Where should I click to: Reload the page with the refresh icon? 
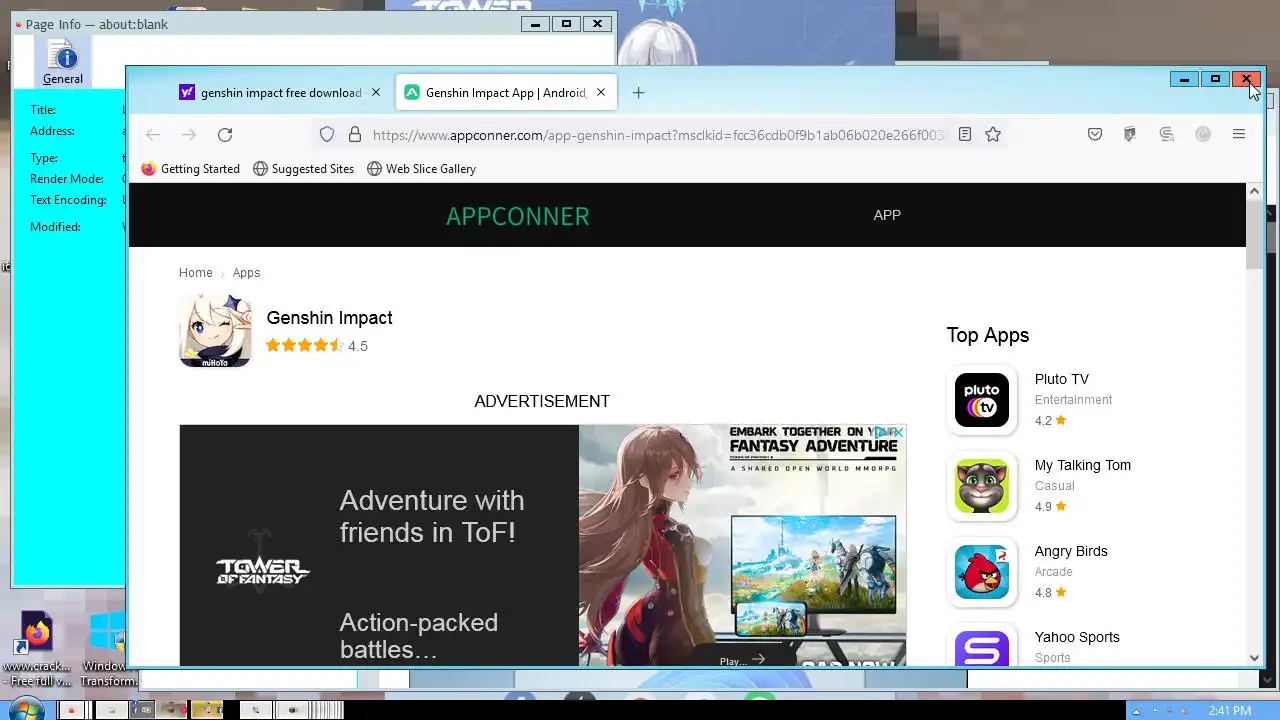point(225,135)
